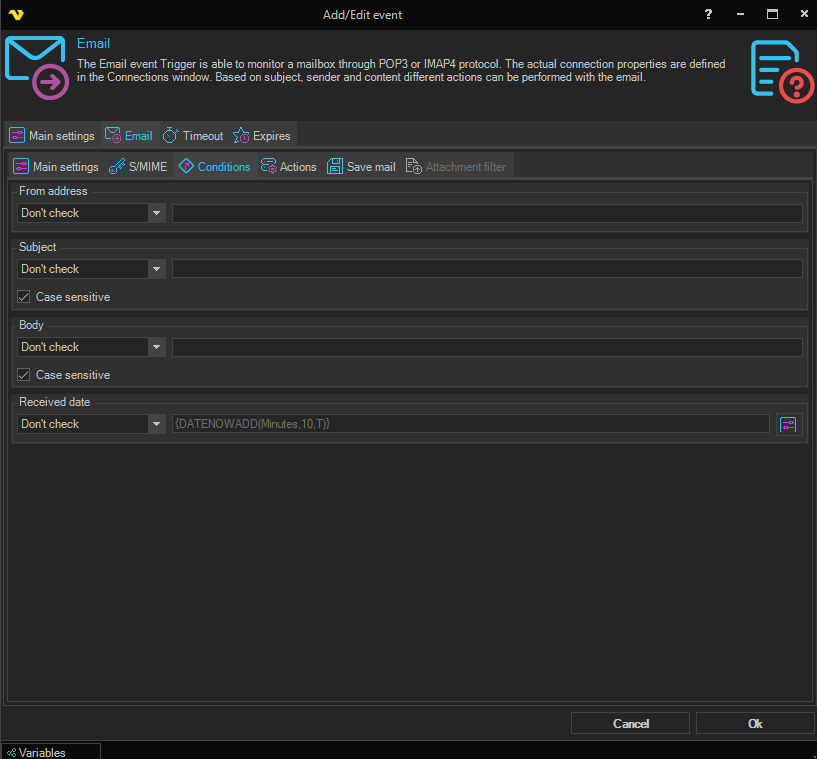Toggle Case sensitive checkbox under Subject
Viewport: 817px width, 759px height.
pyautogui.click(x=24, y=297)
